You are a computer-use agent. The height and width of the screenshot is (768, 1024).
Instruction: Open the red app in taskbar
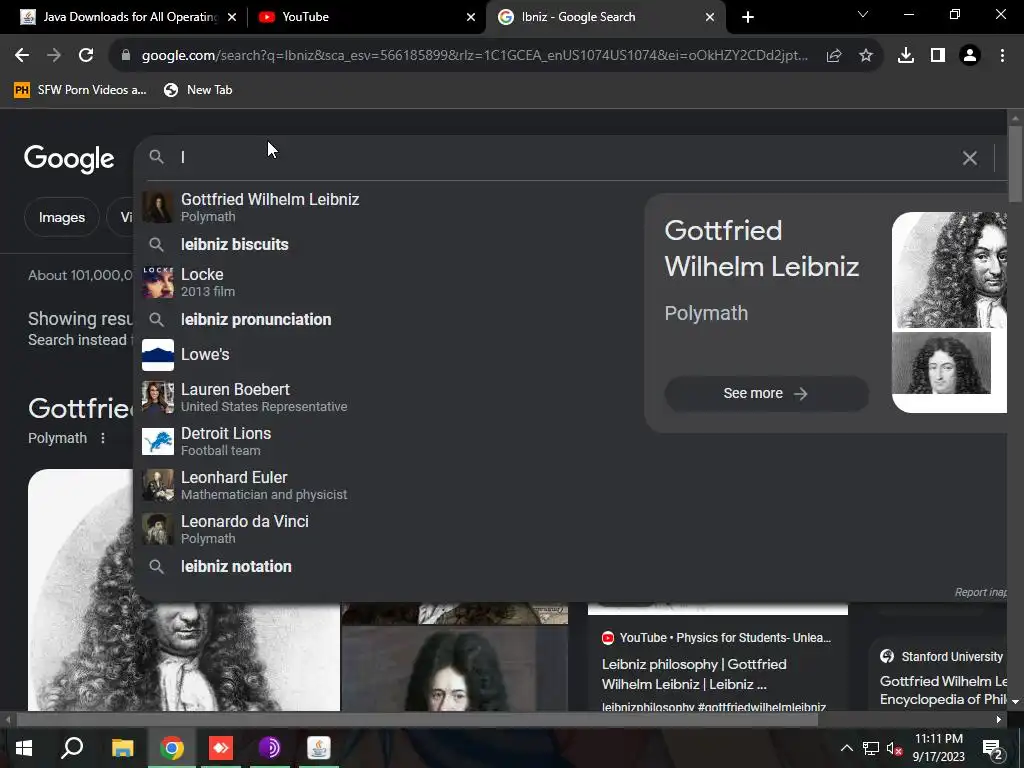point(221,748)
